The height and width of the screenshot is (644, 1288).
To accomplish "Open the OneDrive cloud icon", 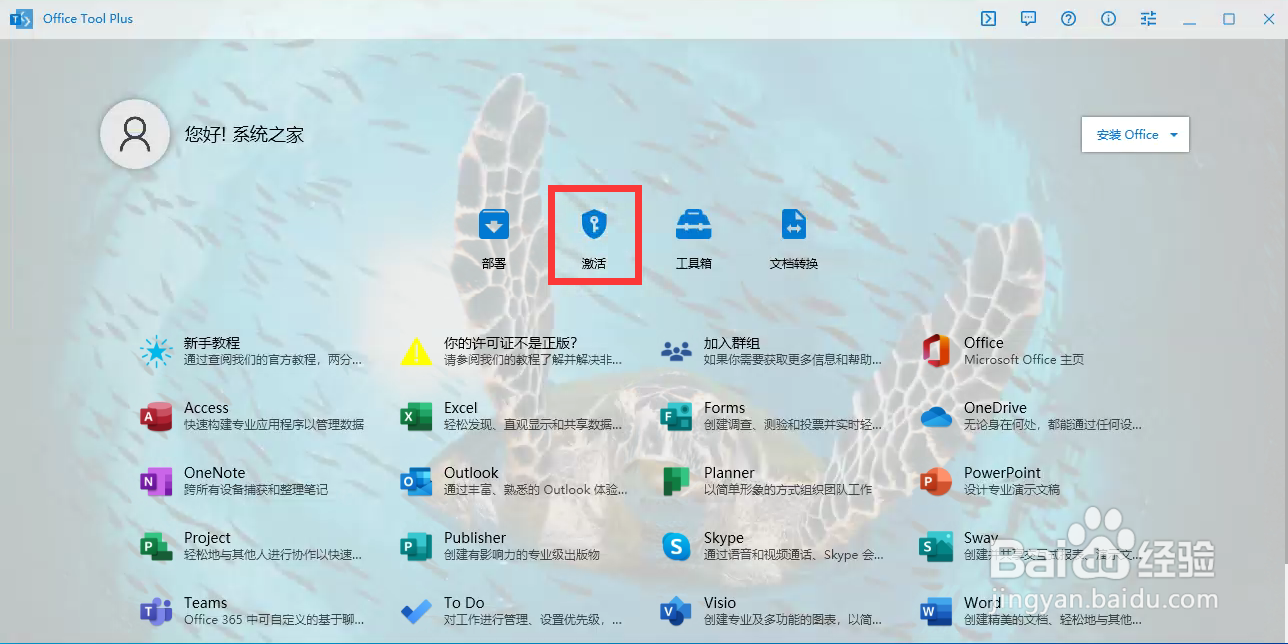I will [936, 417].
